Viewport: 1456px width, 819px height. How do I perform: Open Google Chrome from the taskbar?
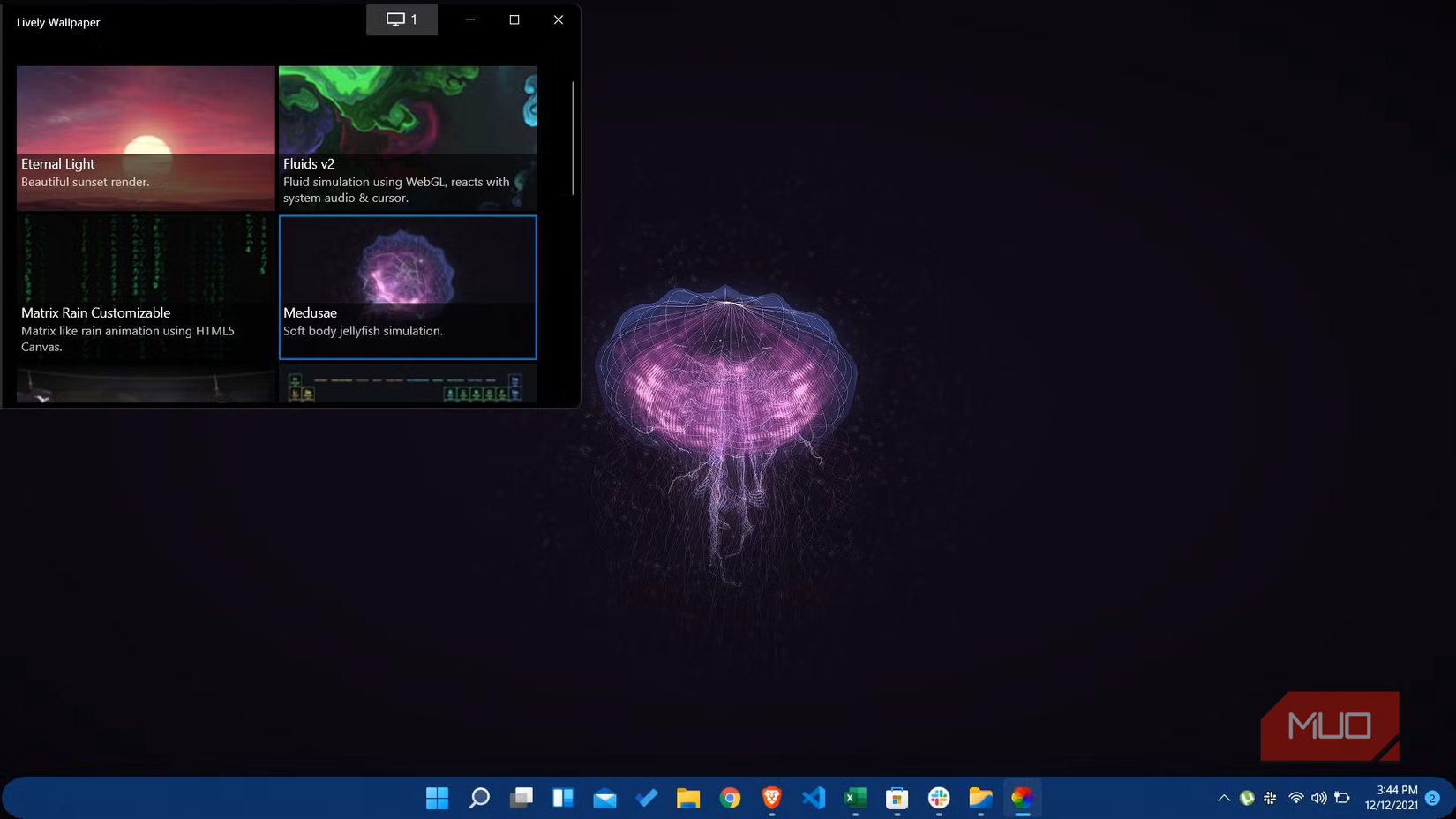(x=730, y=799)
